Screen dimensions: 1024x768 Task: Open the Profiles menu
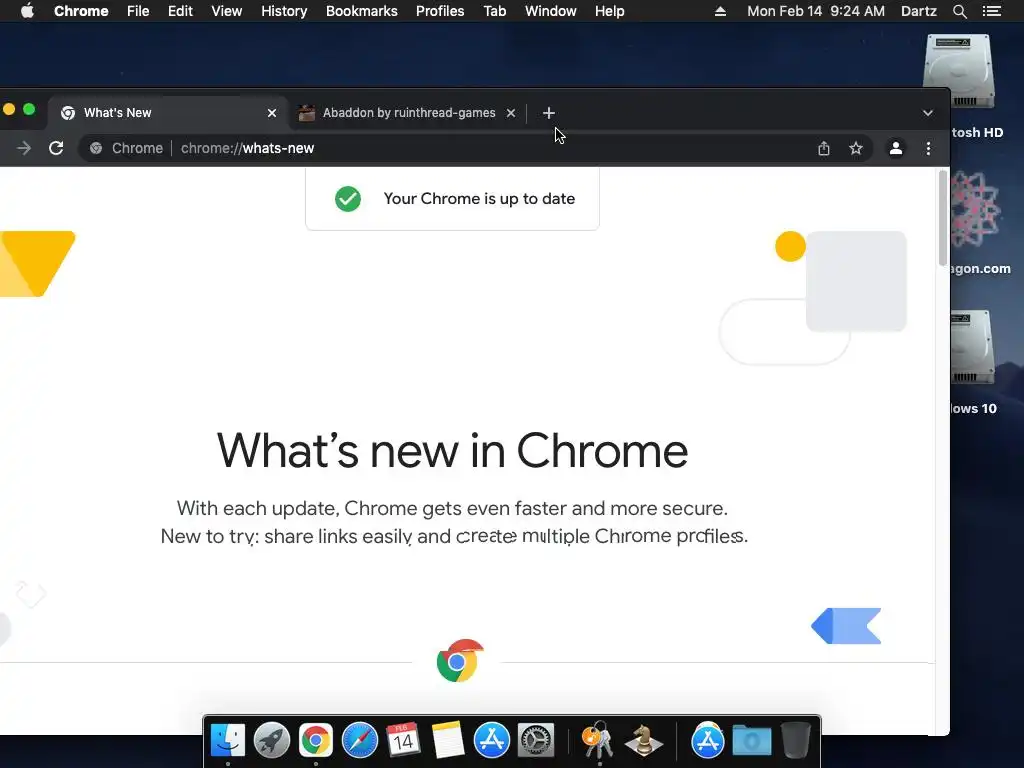(x=440, y=11)
